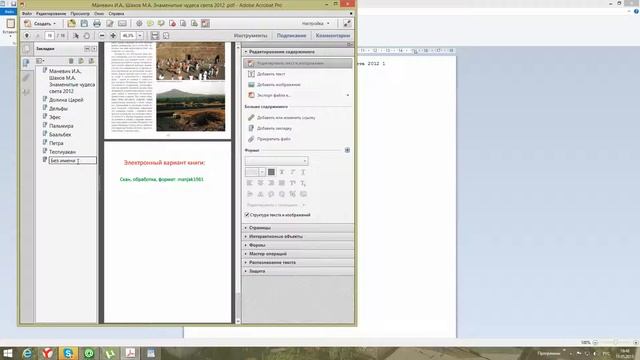Expand the Forms section
Image resolution: width=640 pixels, height=360 pixels.
pos(298,245)
